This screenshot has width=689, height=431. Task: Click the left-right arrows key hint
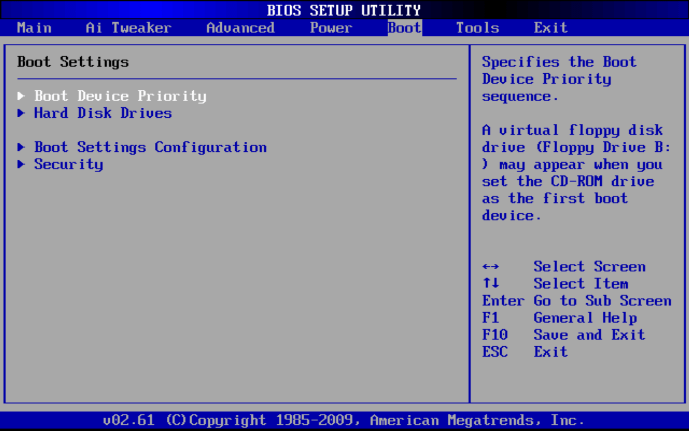point(490,267)
